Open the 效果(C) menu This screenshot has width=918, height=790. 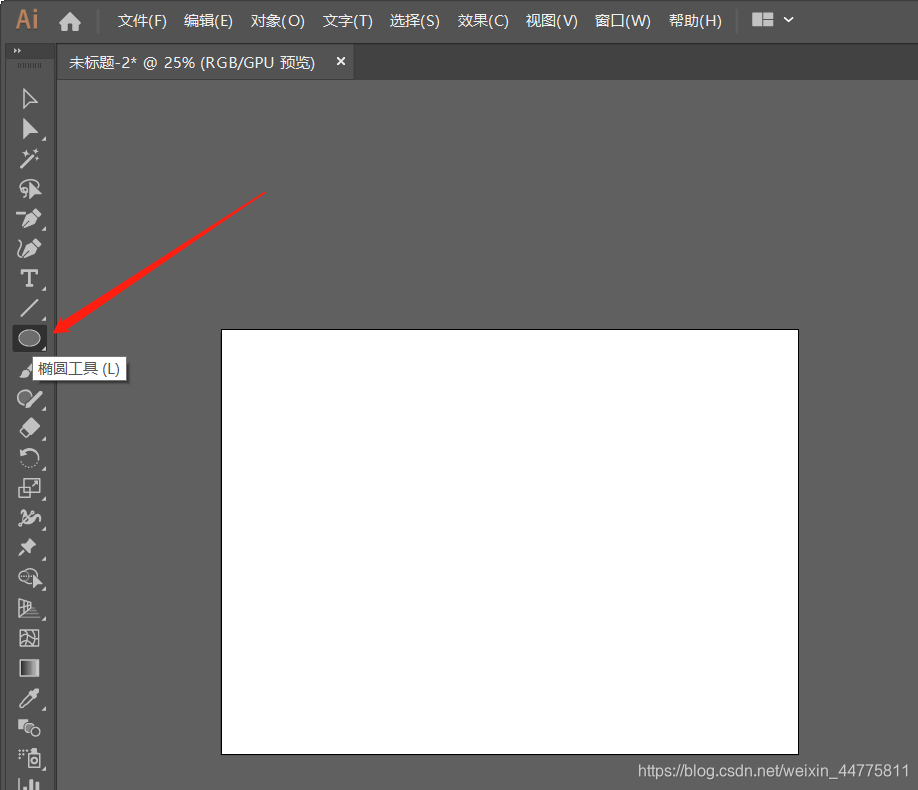(x=483, y=21)
